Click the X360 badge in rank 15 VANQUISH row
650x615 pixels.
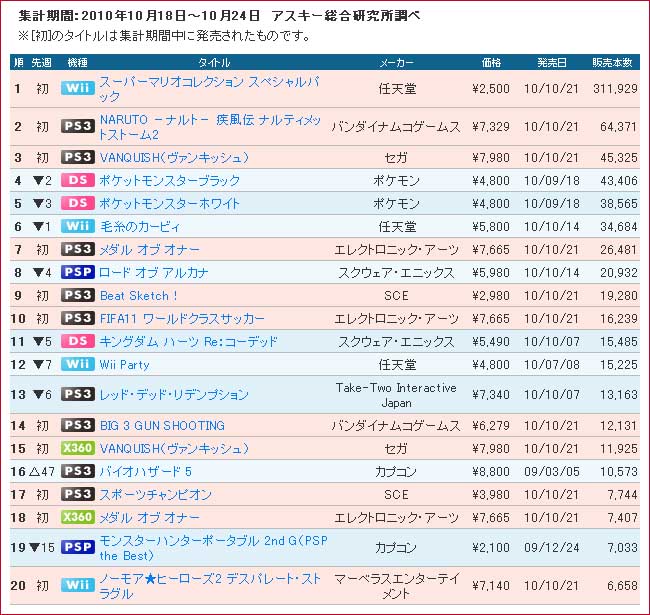78,448
